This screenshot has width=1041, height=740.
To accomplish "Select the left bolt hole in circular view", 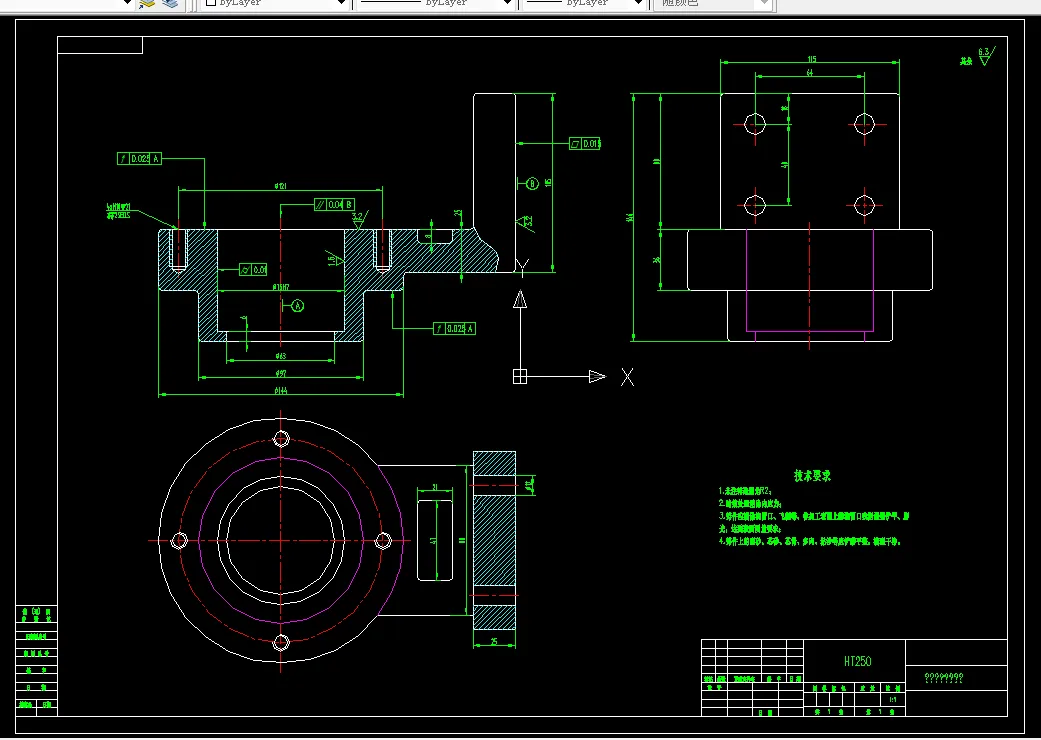I will point(179,541).
